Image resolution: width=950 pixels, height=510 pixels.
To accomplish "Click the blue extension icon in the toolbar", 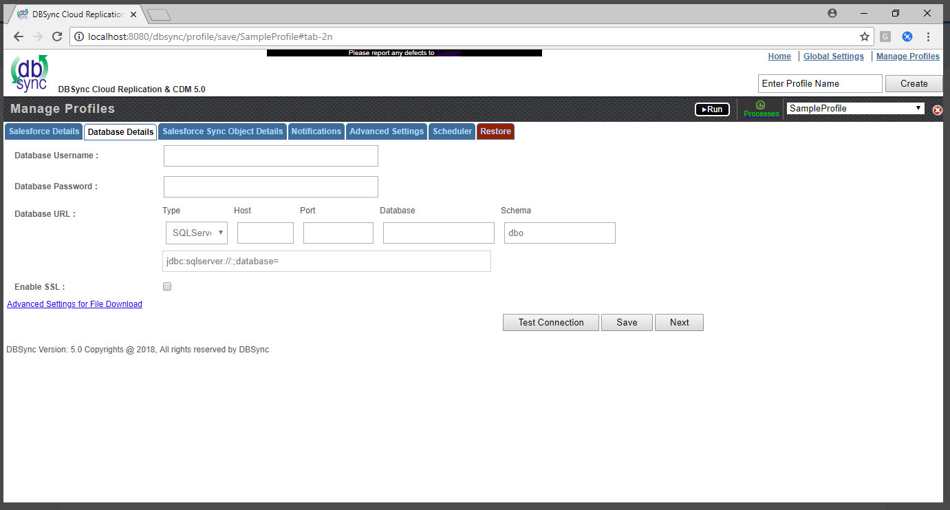I will pyautogui.click(x=907, y=36).
